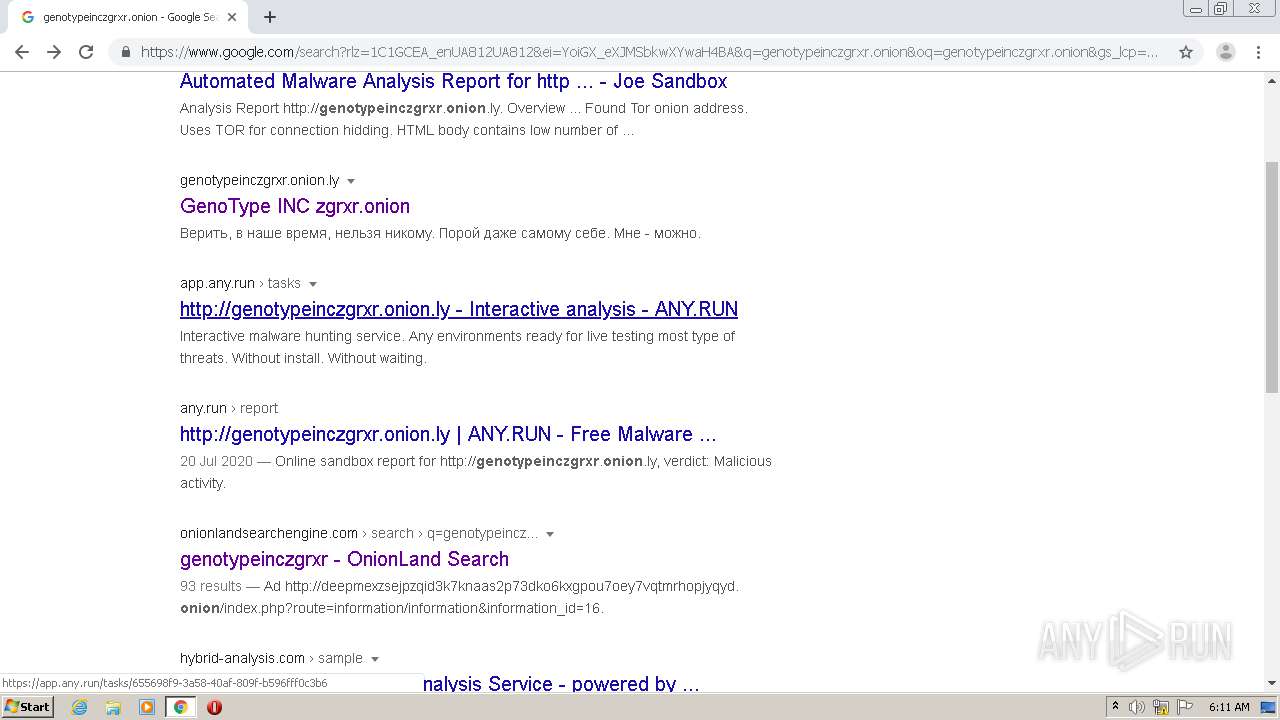Expand options arrow next to hybrid-analysis.com sample
Screen dimensions: 1280x720
click(x=375, y=659)
